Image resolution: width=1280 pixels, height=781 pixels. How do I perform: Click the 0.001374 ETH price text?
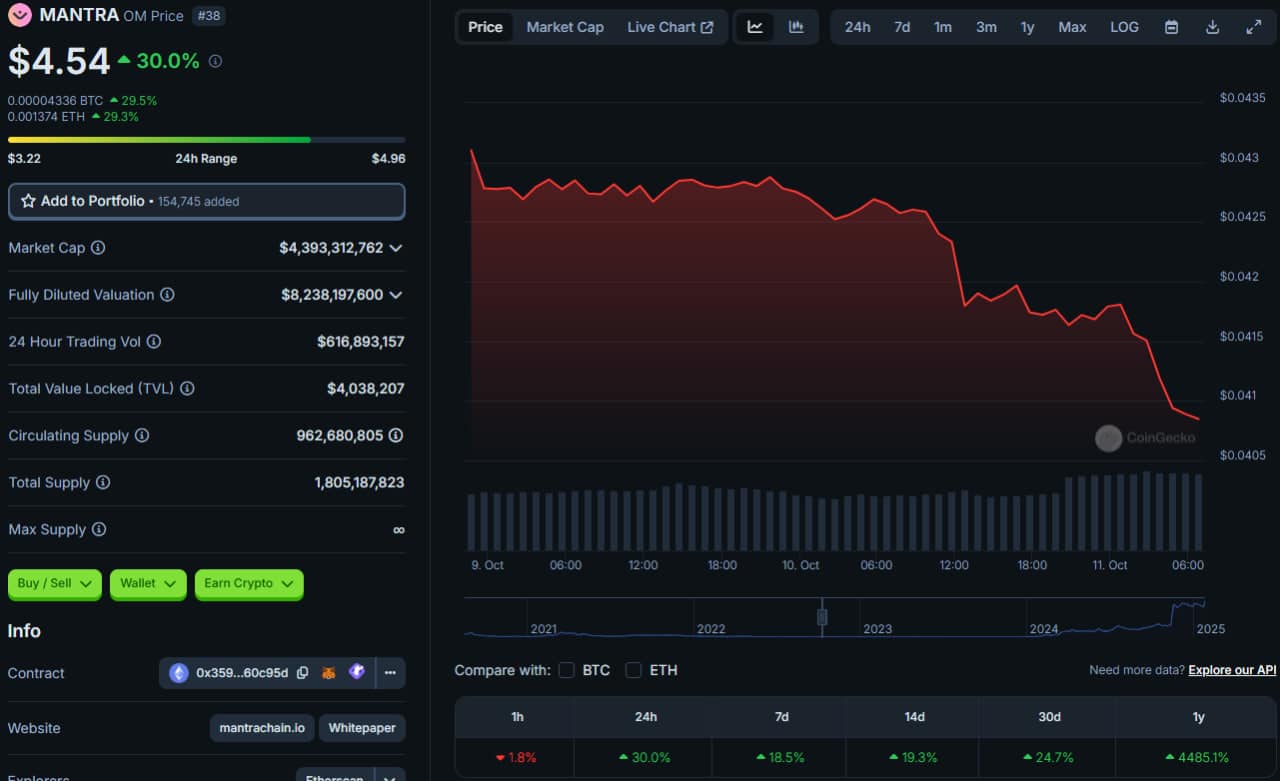click(x=46, y=117)
